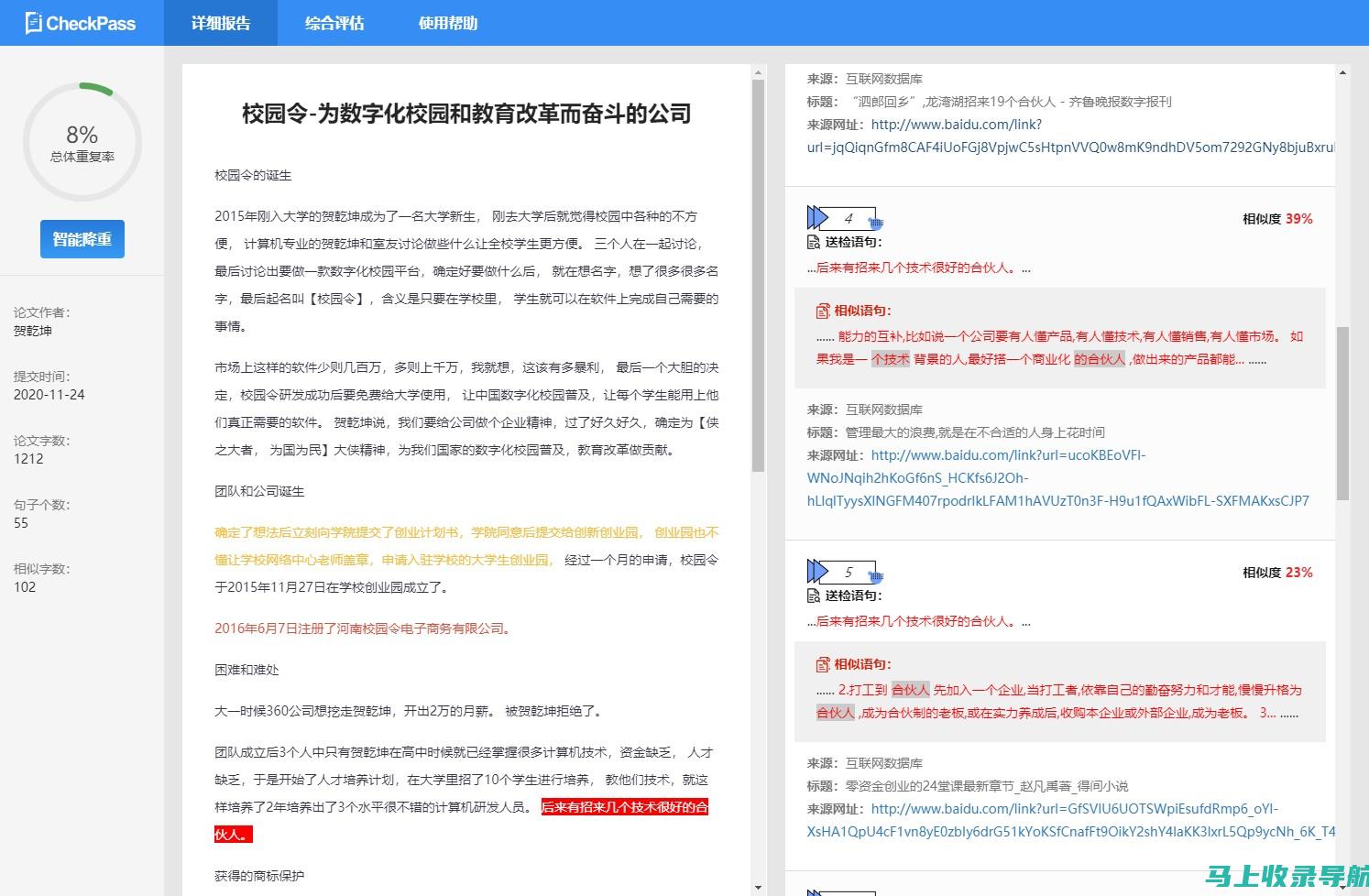Click the 相似语句 icon in result 4
Image resolution: width=1369 pixels, height=896 pixels.
[x=823, y=311]
